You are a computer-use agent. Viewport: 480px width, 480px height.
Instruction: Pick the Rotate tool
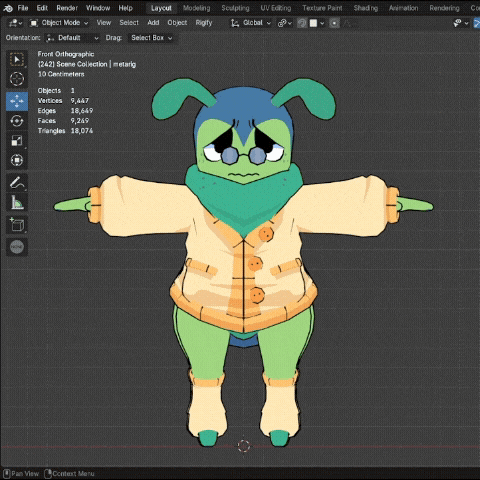[17, 121]
